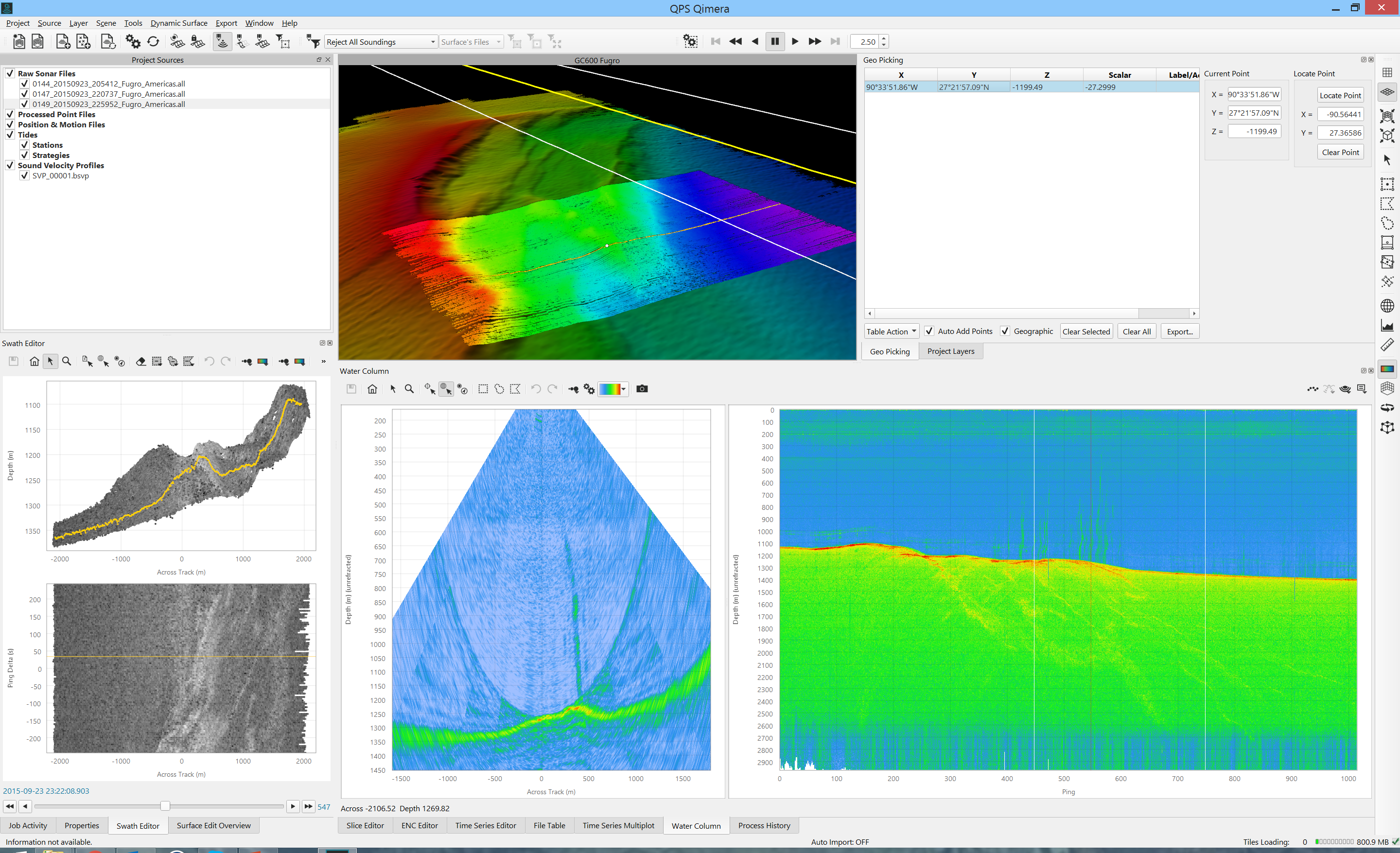
Task: Click the Export... button in Geo Picking
Action: [1179, 331]
